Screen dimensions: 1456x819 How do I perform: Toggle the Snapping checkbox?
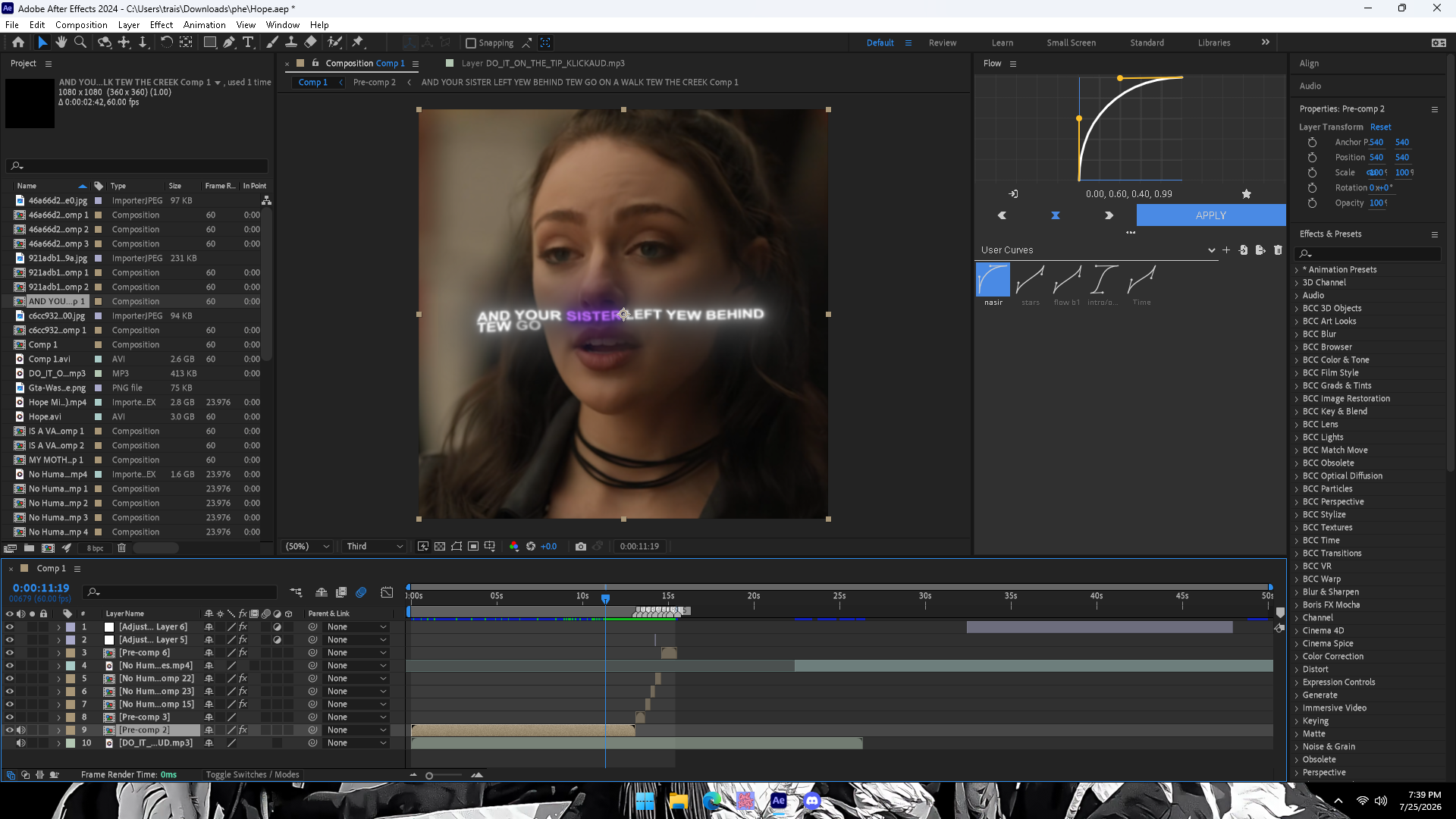pos(470,43)
